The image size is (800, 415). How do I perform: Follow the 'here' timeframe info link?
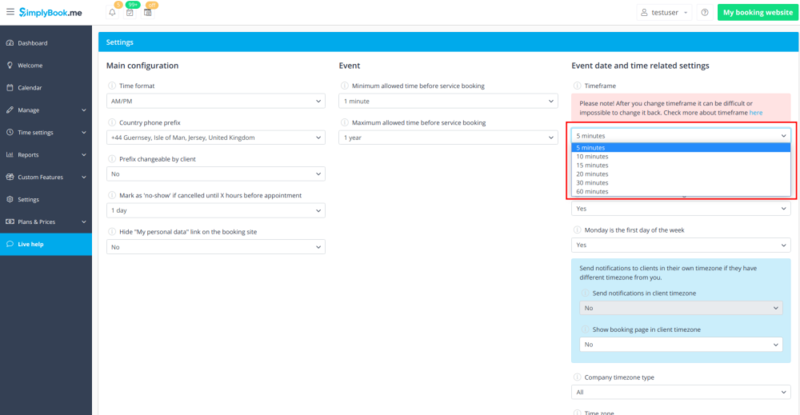(755, 113)
